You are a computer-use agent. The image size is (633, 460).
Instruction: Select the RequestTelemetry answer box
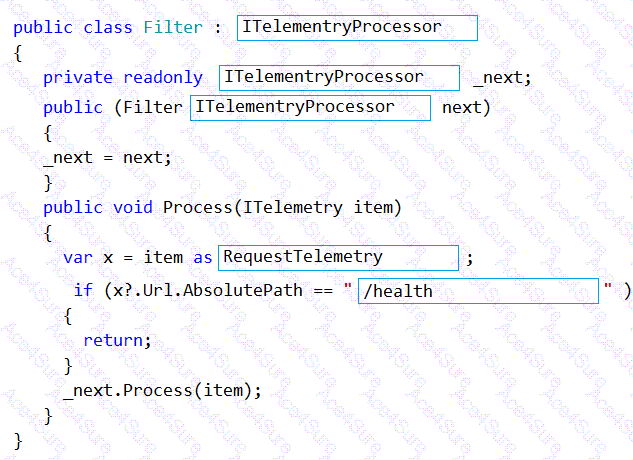pyautogui.click(x=338, y=257)
